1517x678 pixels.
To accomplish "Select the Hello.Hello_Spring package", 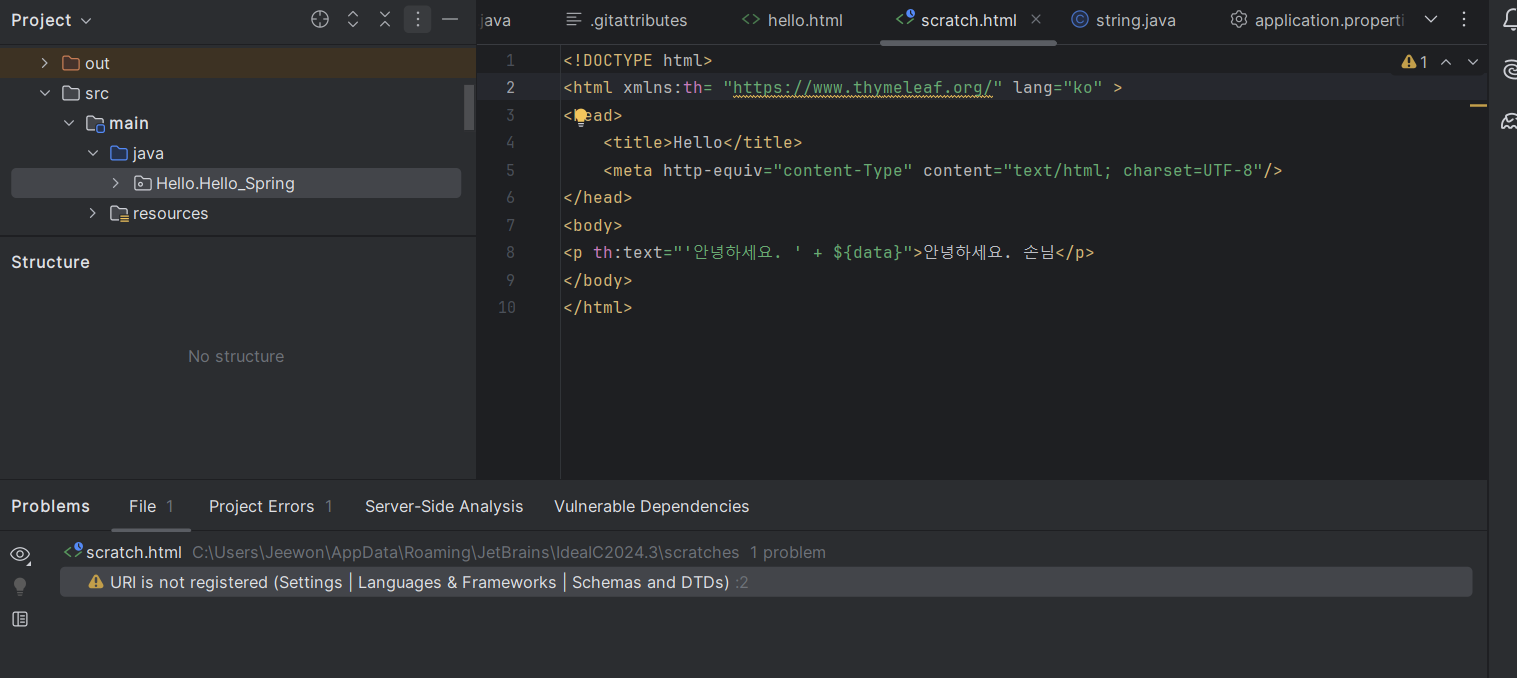I will [236, 183].
